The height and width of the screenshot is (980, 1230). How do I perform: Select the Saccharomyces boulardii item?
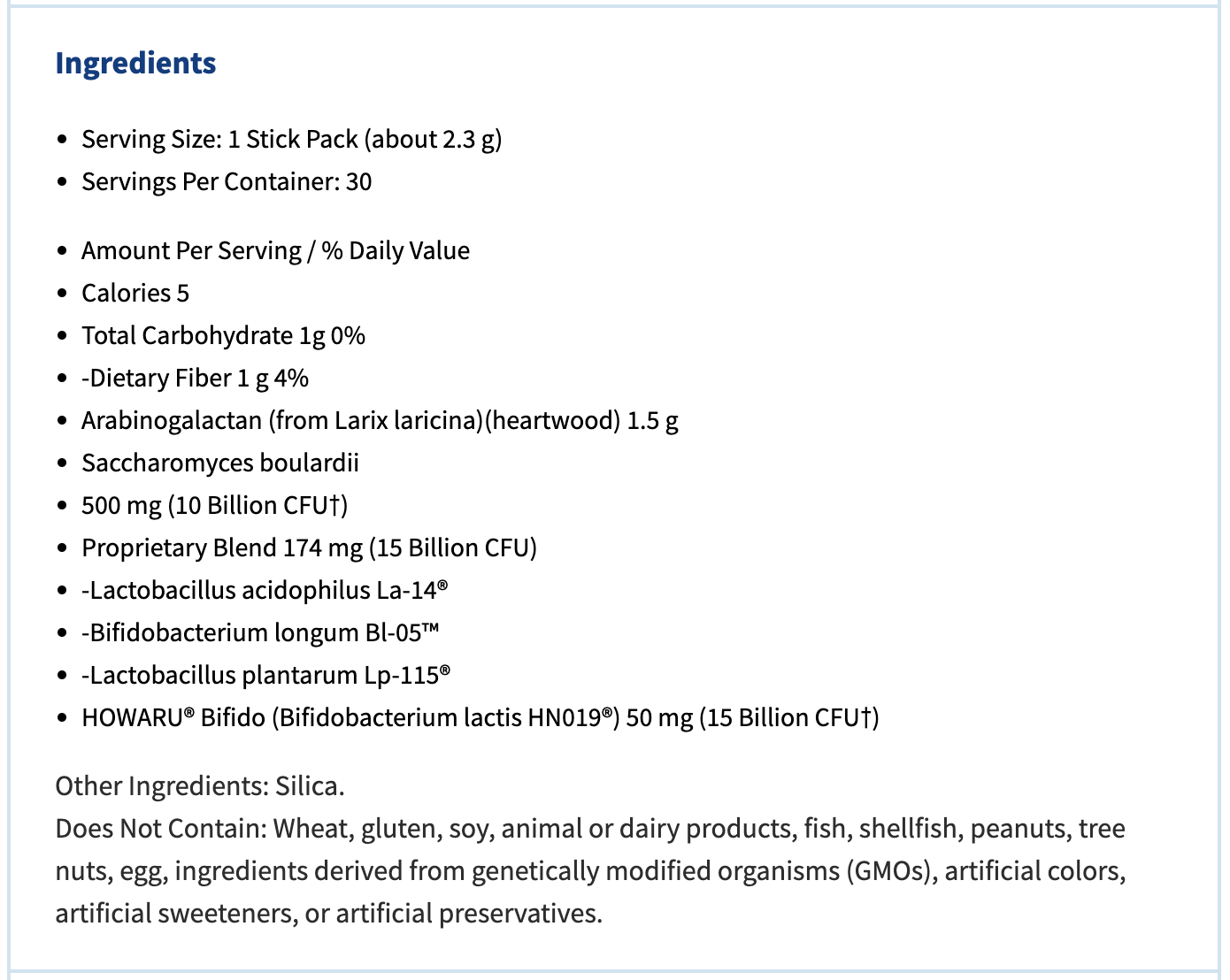click(x=220, y=463)
